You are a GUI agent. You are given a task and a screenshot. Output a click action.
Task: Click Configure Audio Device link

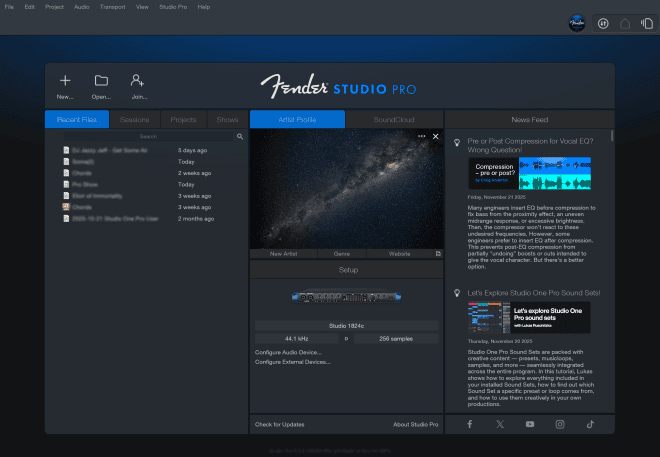tap(291, 353)
